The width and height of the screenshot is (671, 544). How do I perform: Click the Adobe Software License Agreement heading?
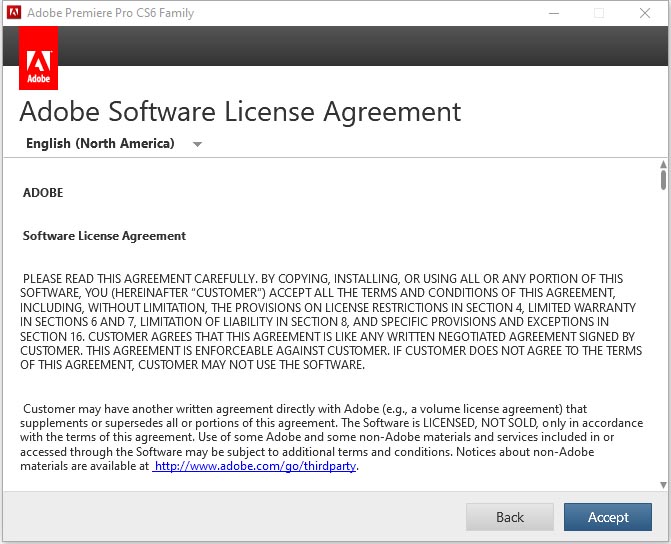240,110
